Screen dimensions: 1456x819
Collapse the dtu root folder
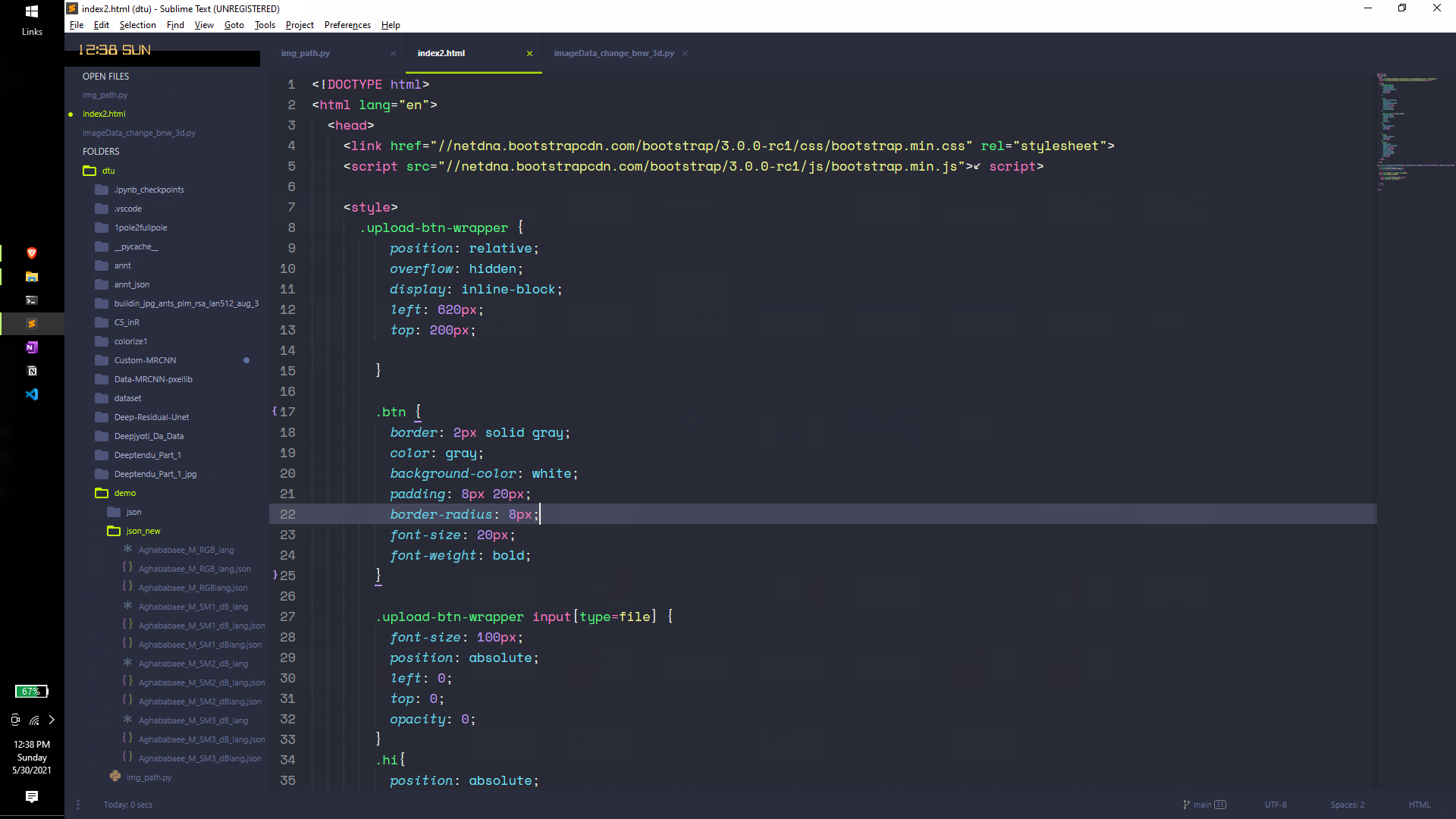click(x=89, y=171)
